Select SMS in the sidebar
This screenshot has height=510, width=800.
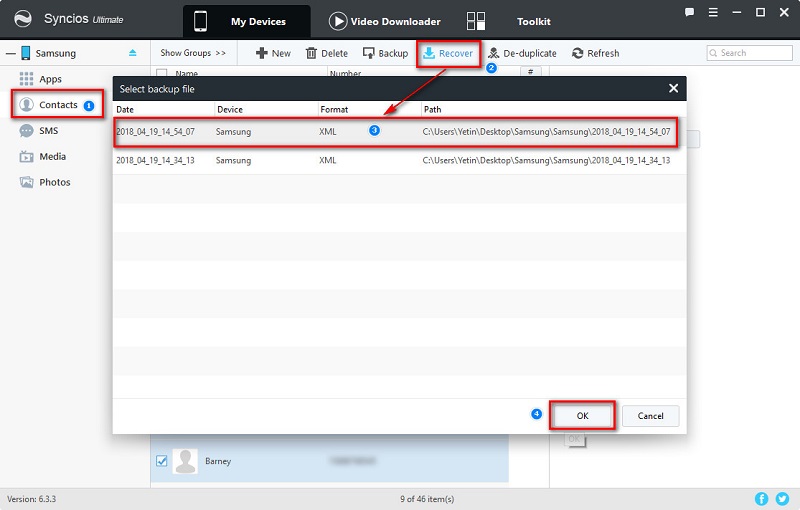pyautogui.click(x=39, y=131)
